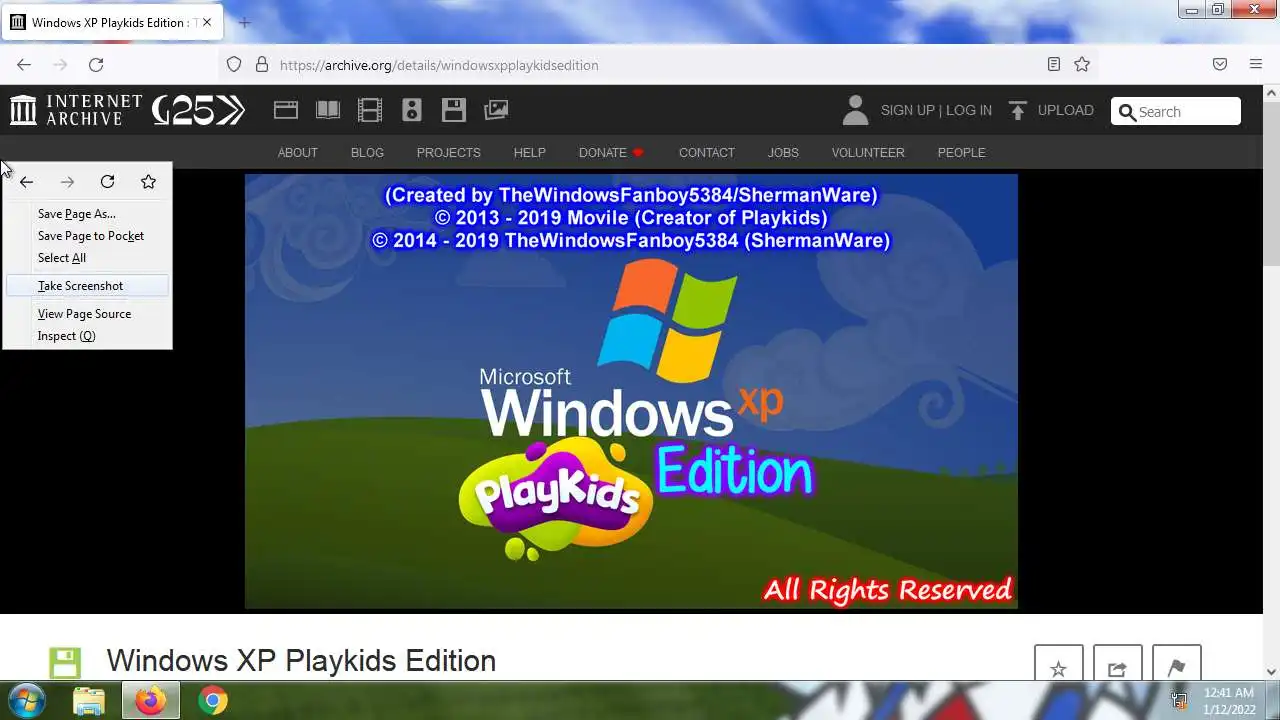Viewport: 1280px width, 720px height.
Task: Click the Favorite star button on item
Action: pyautogui.click(x=1059, y=664)
